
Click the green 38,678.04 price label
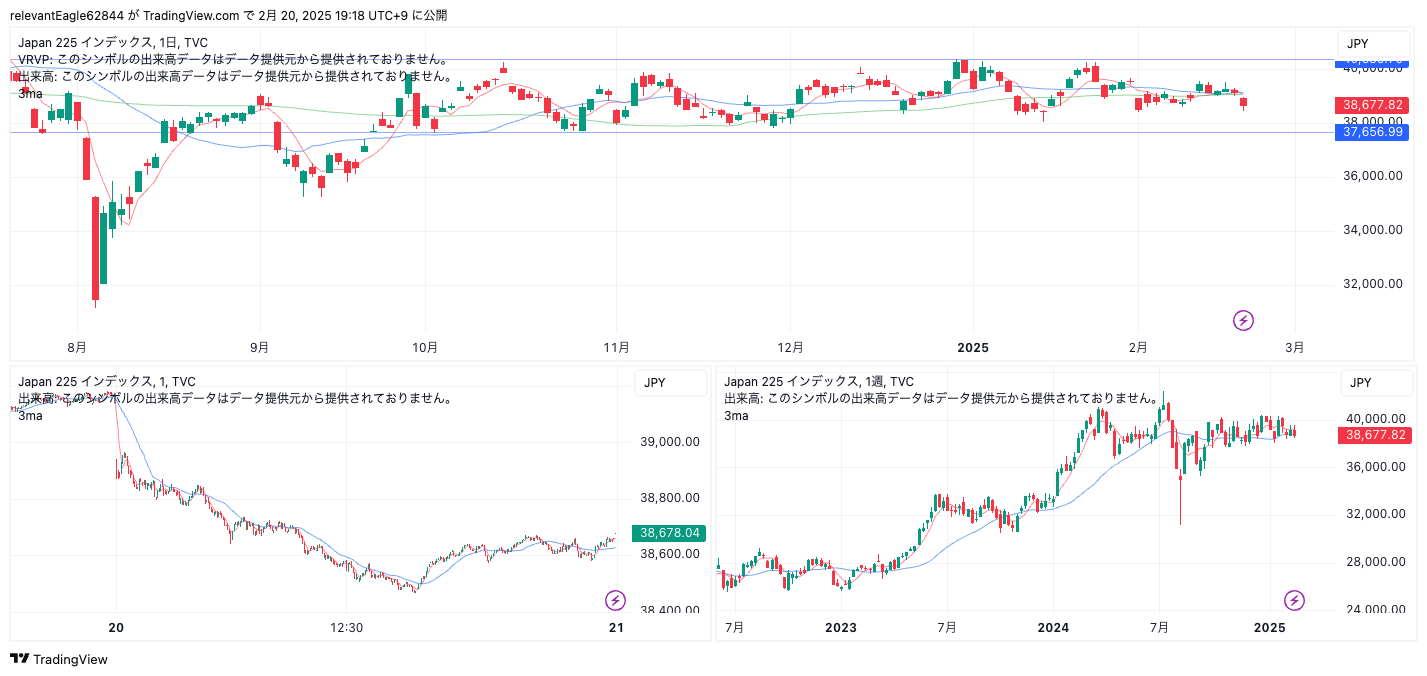click(670, 534)
